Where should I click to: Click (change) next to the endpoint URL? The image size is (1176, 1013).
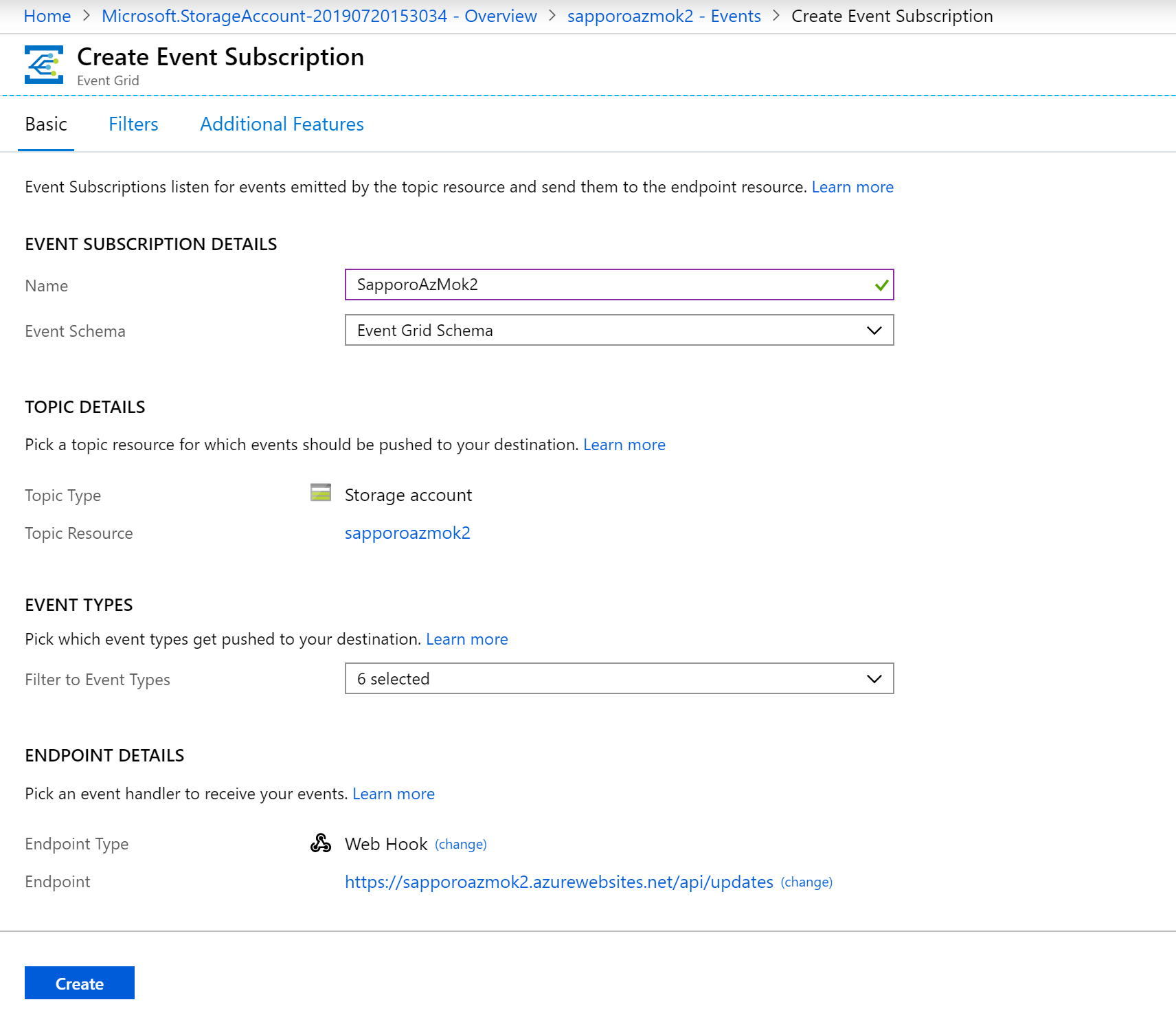coord(806,882)
